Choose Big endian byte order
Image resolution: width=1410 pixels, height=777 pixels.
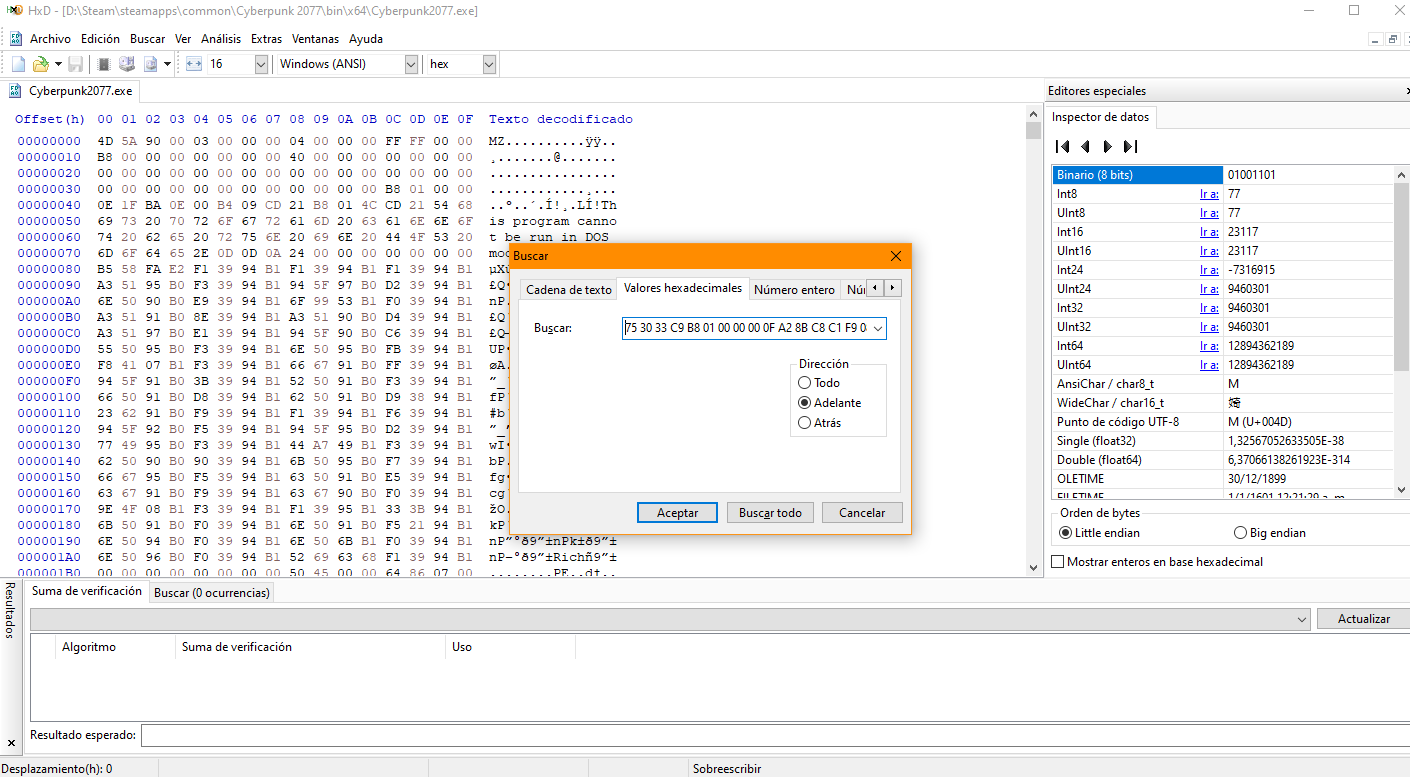[1270, 533]
